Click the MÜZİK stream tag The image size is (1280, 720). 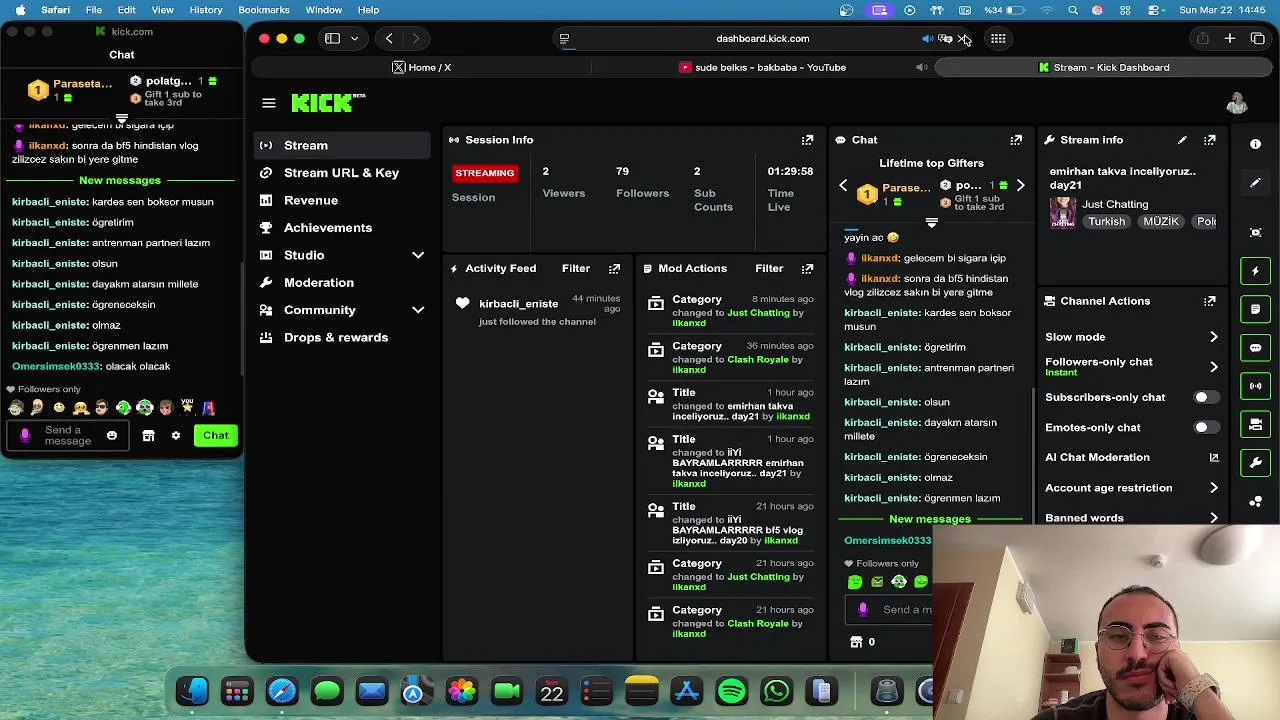tap(1161, 222)
